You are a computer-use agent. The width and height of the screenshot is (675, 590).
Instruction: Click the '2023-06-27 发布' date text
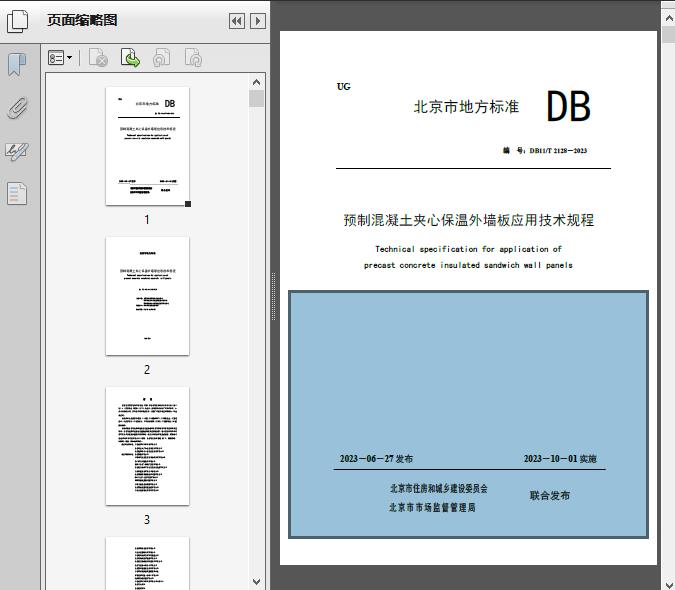[376, 459]
